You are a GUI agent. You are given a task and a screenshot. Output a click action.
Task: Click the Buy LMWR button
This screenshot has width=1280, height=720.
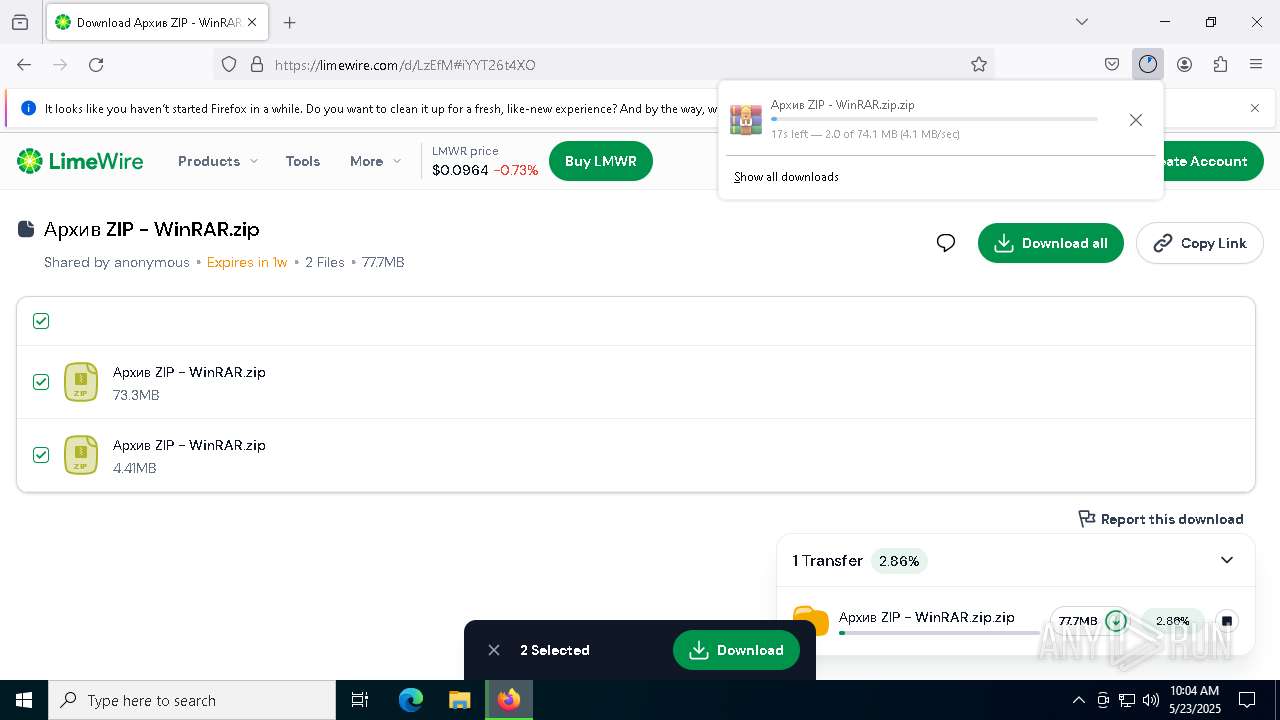(x=600, y=161)
